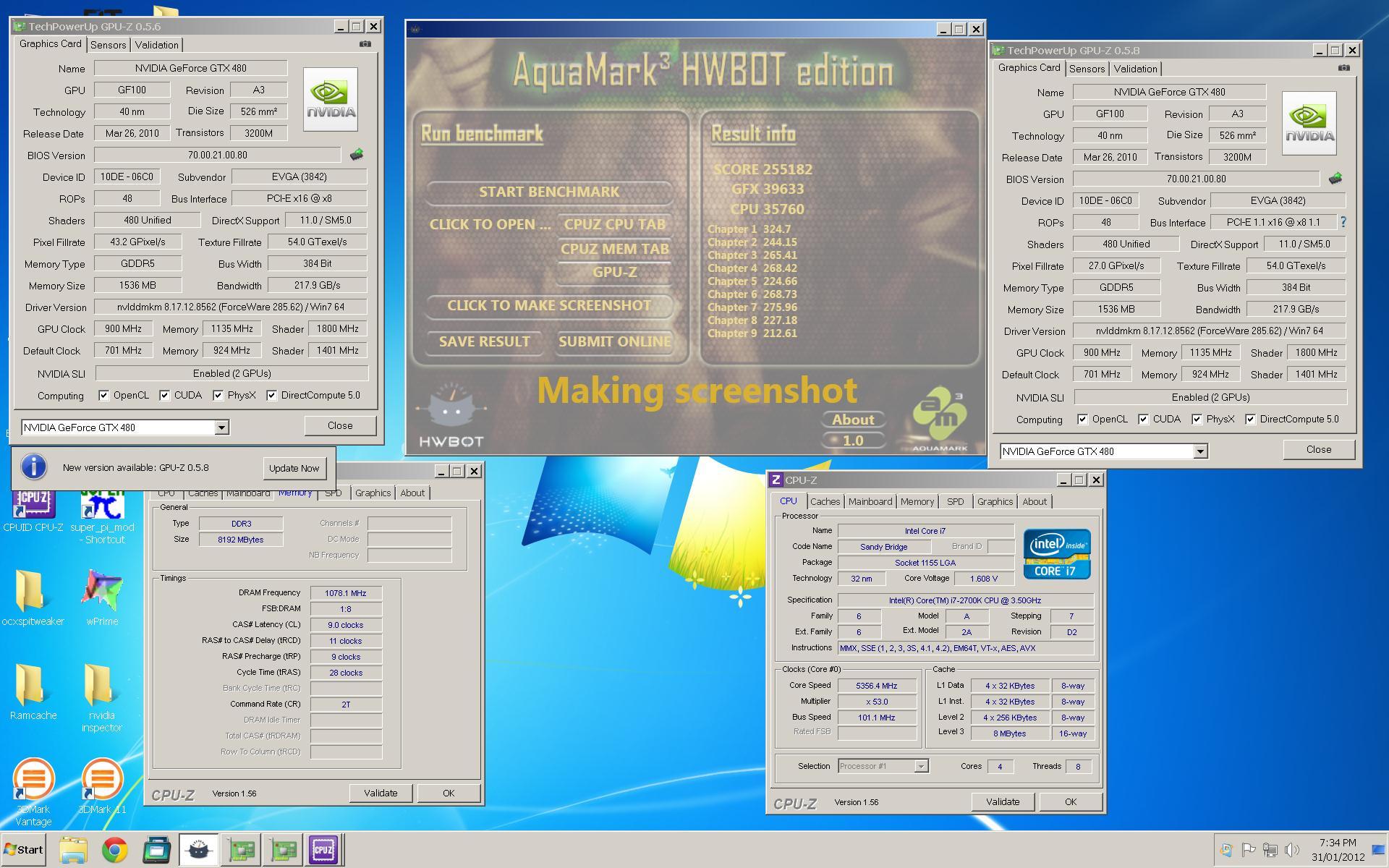Image resolution: width=1389 pixels, height=868 pixels.
Task: Click Validate in CPU-Z memory window
Action: click(381, 793)
